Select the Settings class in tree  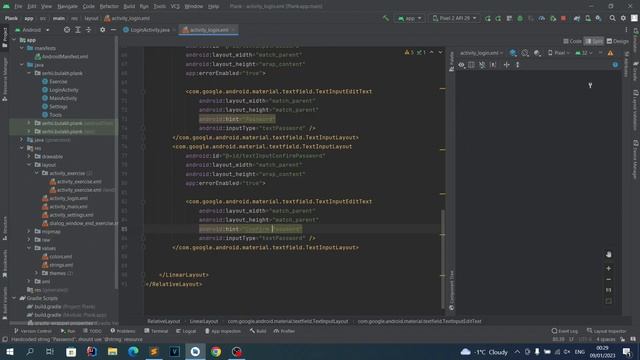coord(55,107)
